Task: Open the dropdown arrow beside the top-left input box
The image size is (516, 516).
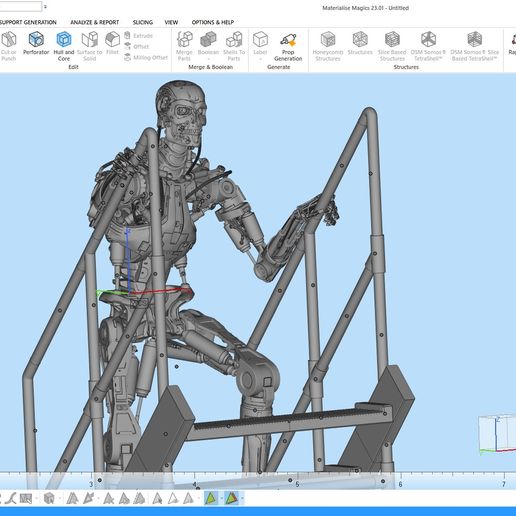Action: click(45, 7)
